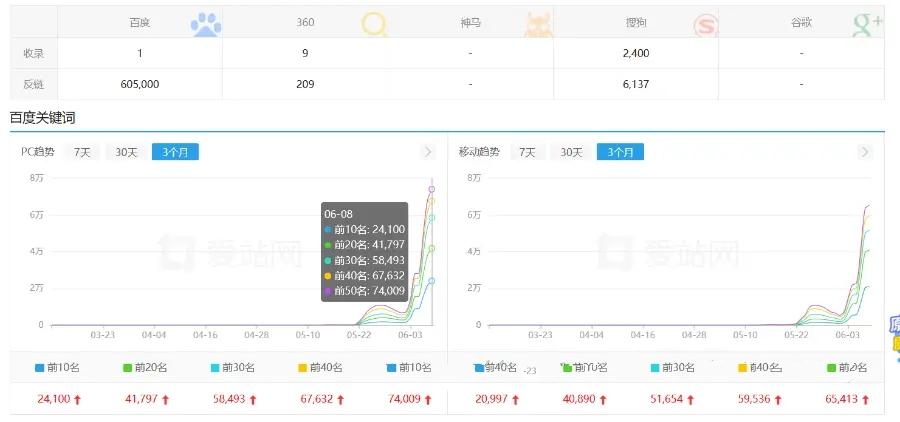The image size is (900, 422).
Task: Select the 7天 tab in 移动趋势
Action: [x=527, y=152]
